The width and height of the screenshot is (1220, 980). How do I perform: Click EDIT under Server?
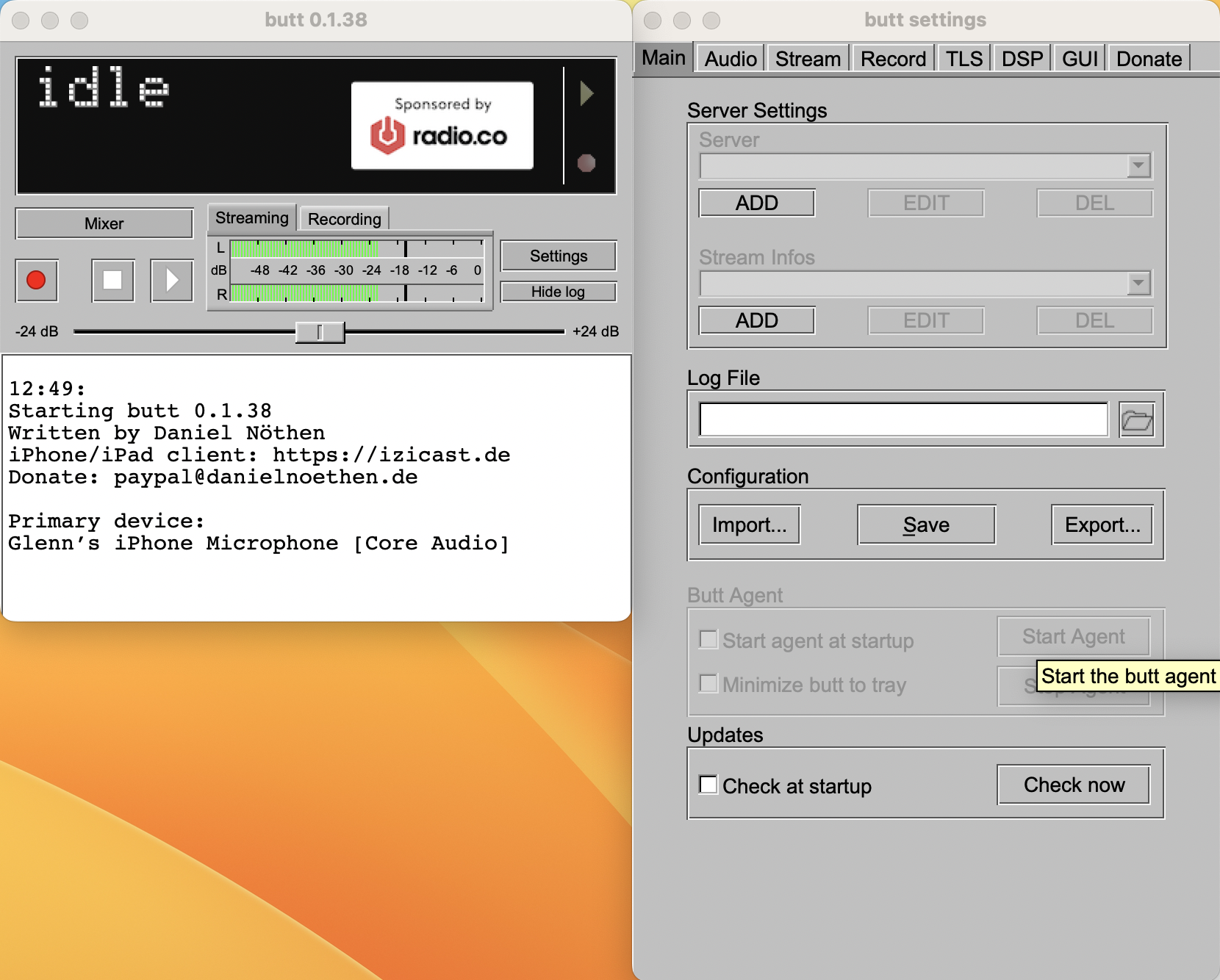(x=926, y=203)
